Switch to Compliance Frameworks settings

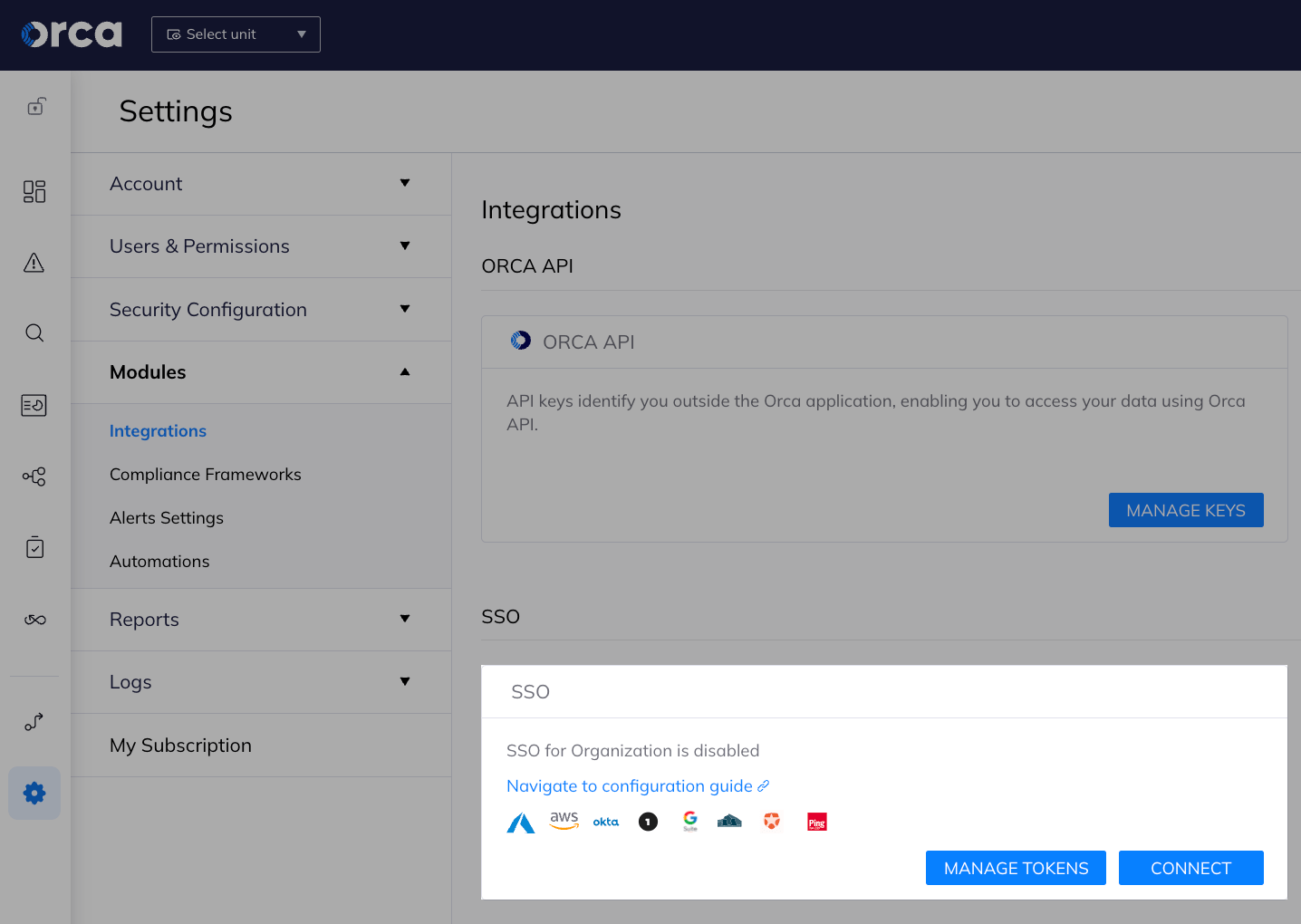206,474
